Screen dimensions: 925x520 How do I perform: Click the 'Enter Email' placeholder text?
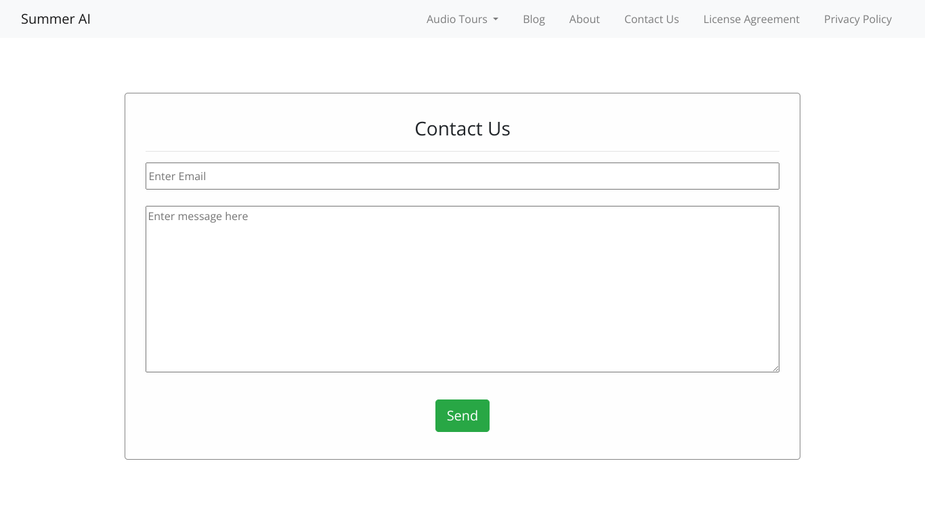coord(177,176)
